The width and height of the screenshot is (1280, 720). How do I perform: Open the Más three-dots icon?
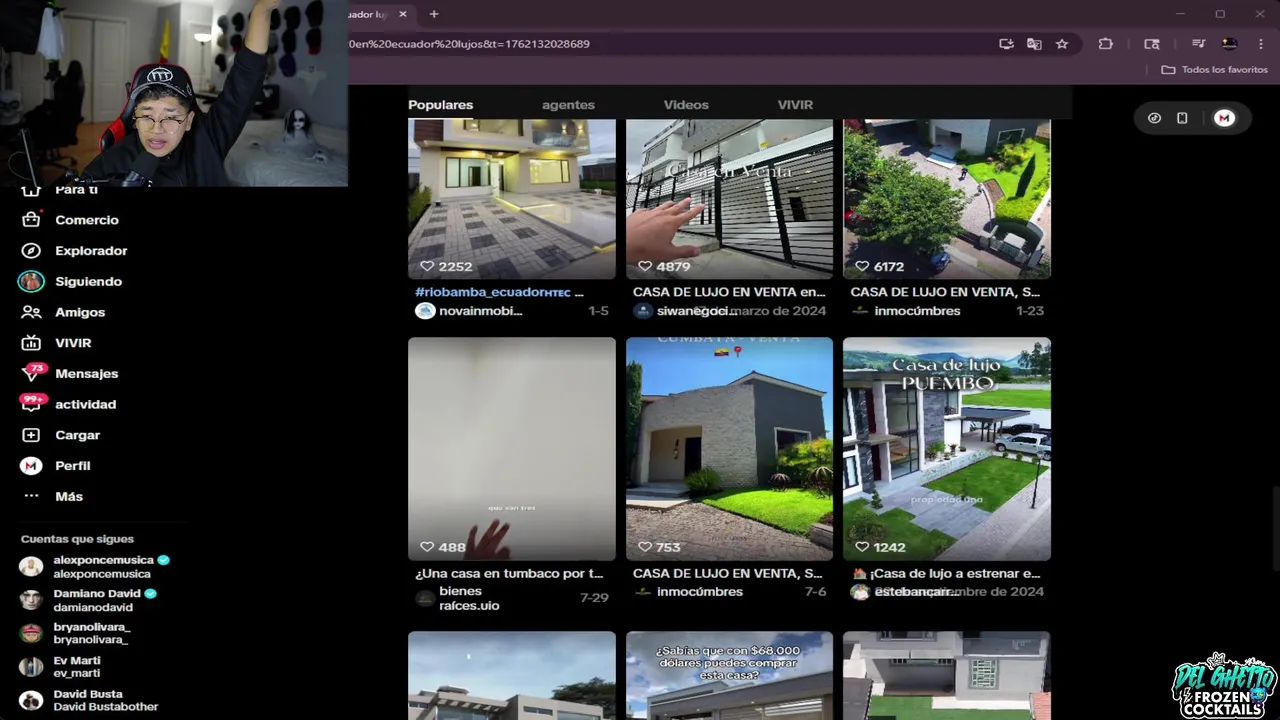[31, 496]
